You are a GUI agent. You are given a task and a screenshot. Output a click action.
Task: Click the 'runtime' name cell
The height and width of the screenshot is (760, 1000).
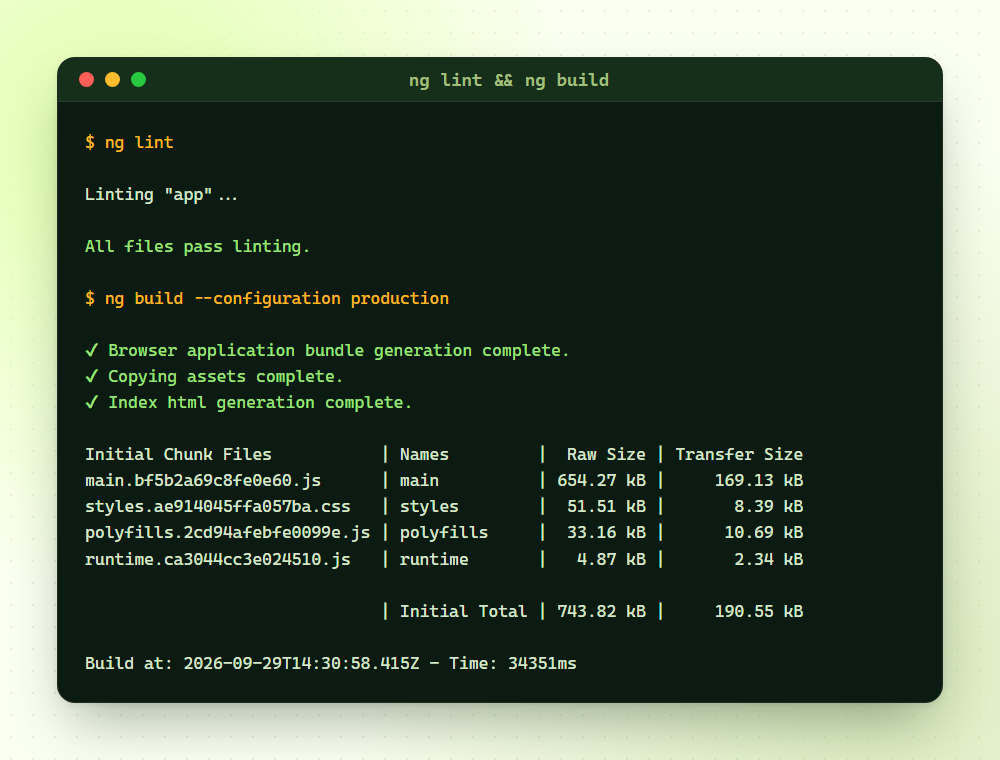point(434,560)
